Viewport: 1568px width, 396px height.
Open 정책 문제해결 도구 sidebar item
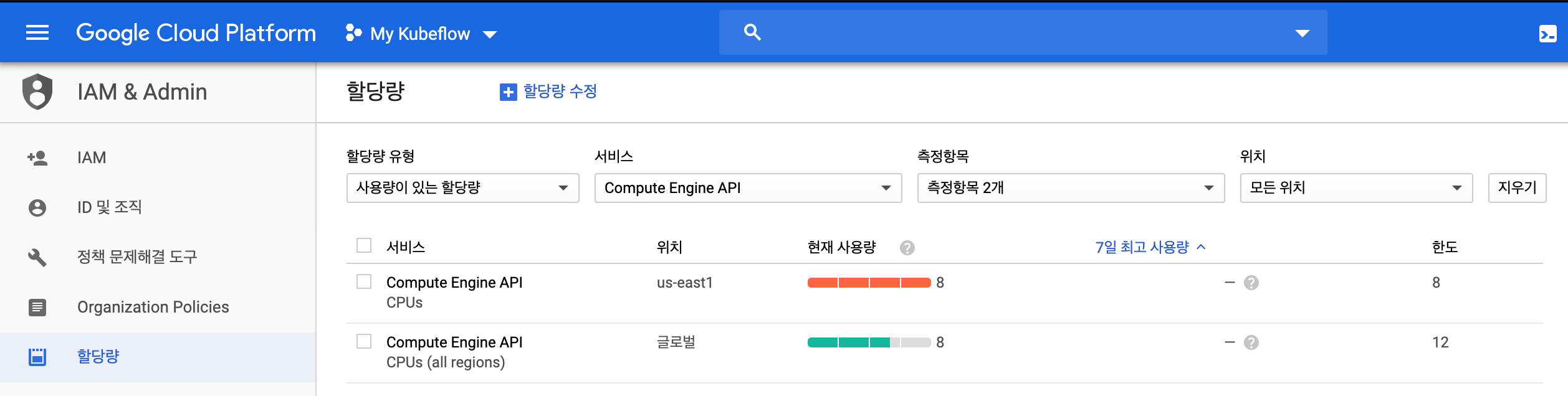pyautogui.click(x=158, y=257)
